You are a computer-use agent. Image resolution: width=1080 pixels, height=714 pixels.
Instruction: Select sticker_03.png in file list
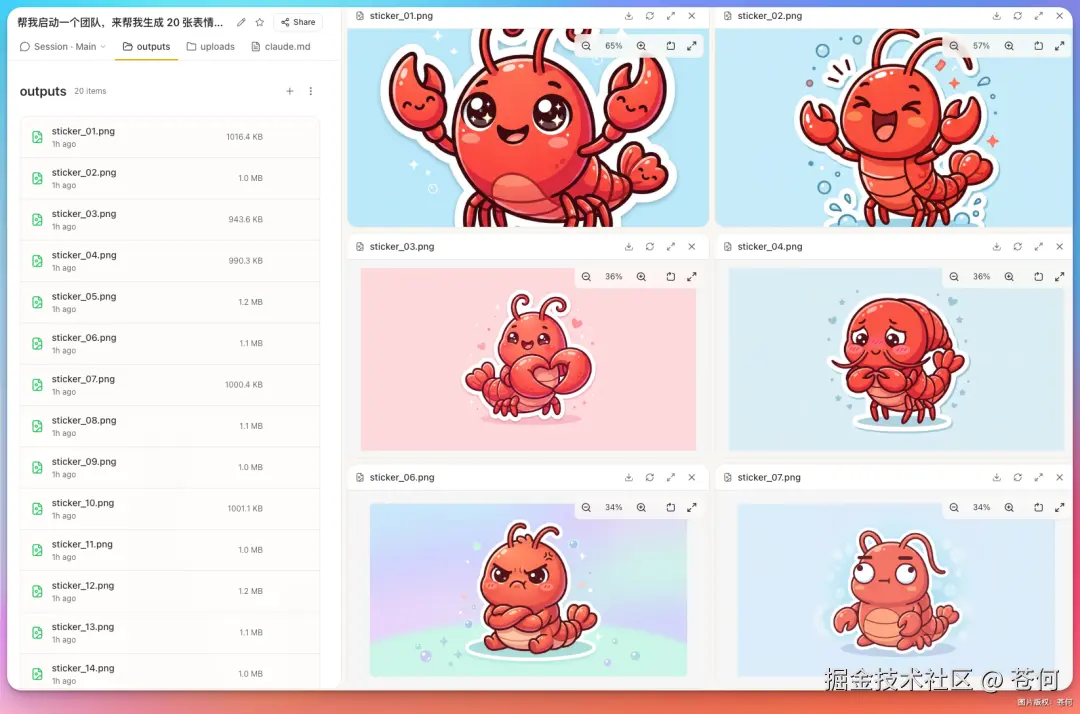point(169,220)
